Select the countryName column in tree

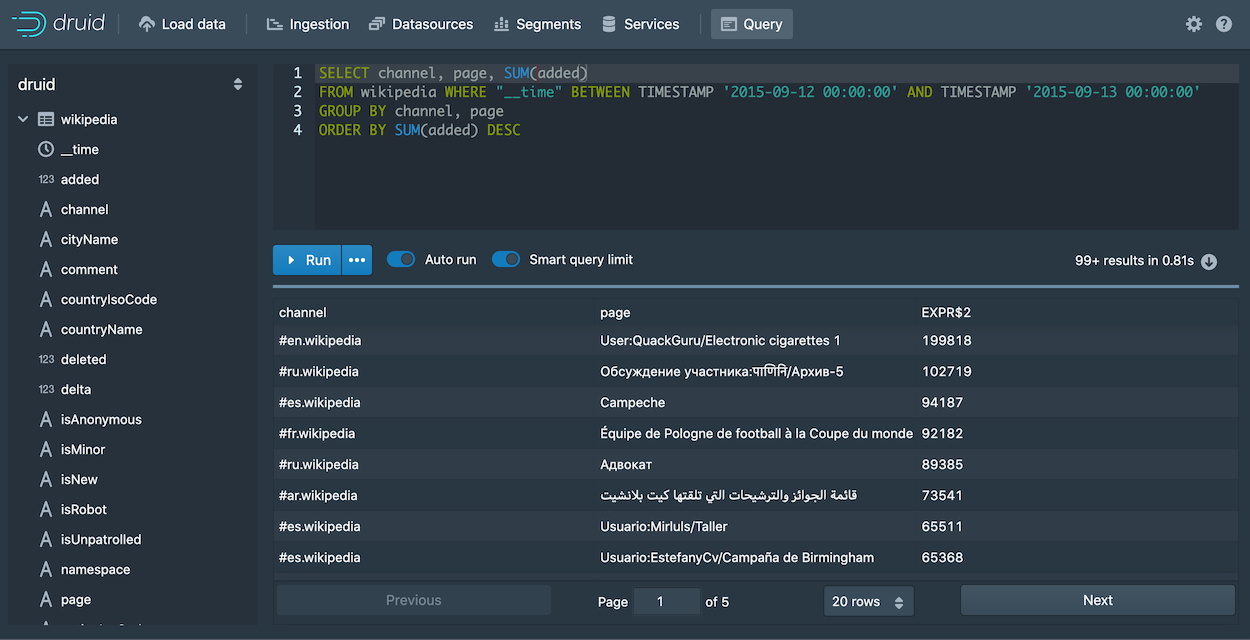[x=102, y=329]
